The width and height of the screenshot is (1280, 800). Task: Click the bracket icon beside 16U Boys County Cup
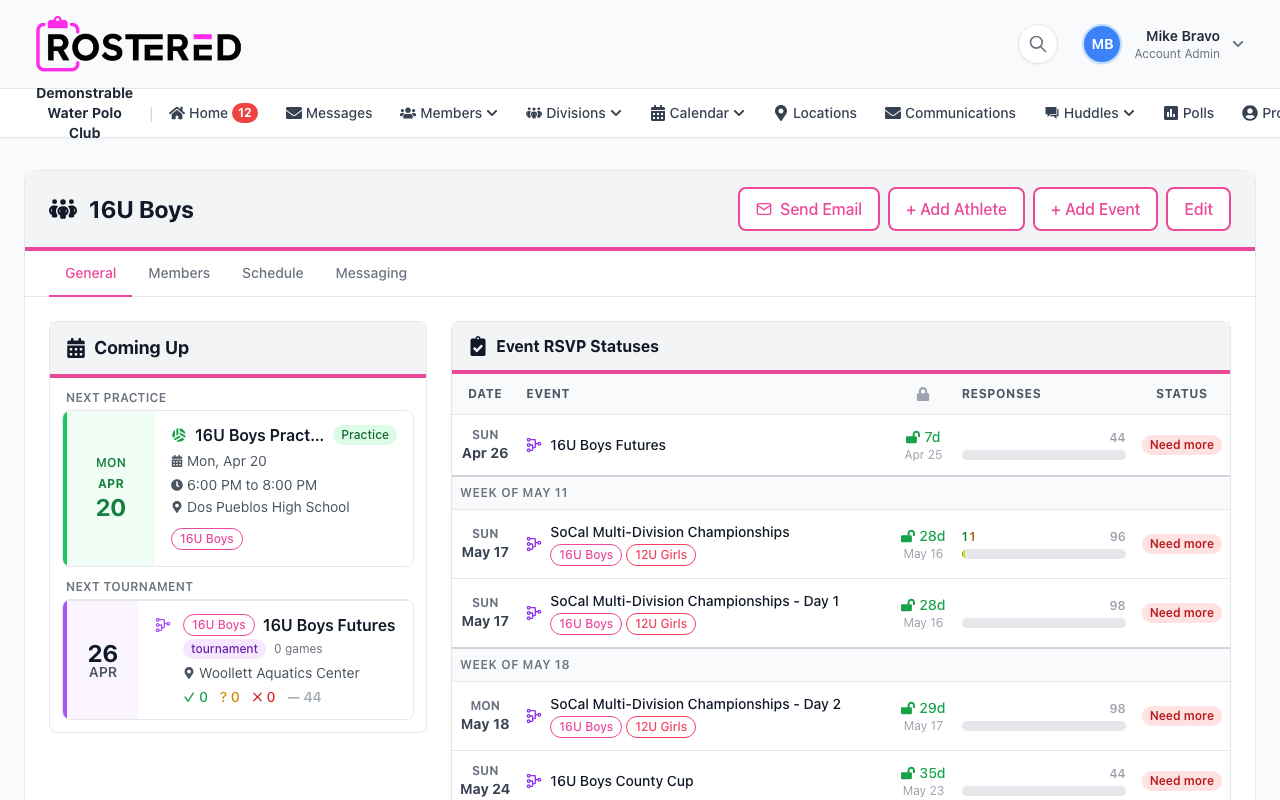click(x=534, y=781)
